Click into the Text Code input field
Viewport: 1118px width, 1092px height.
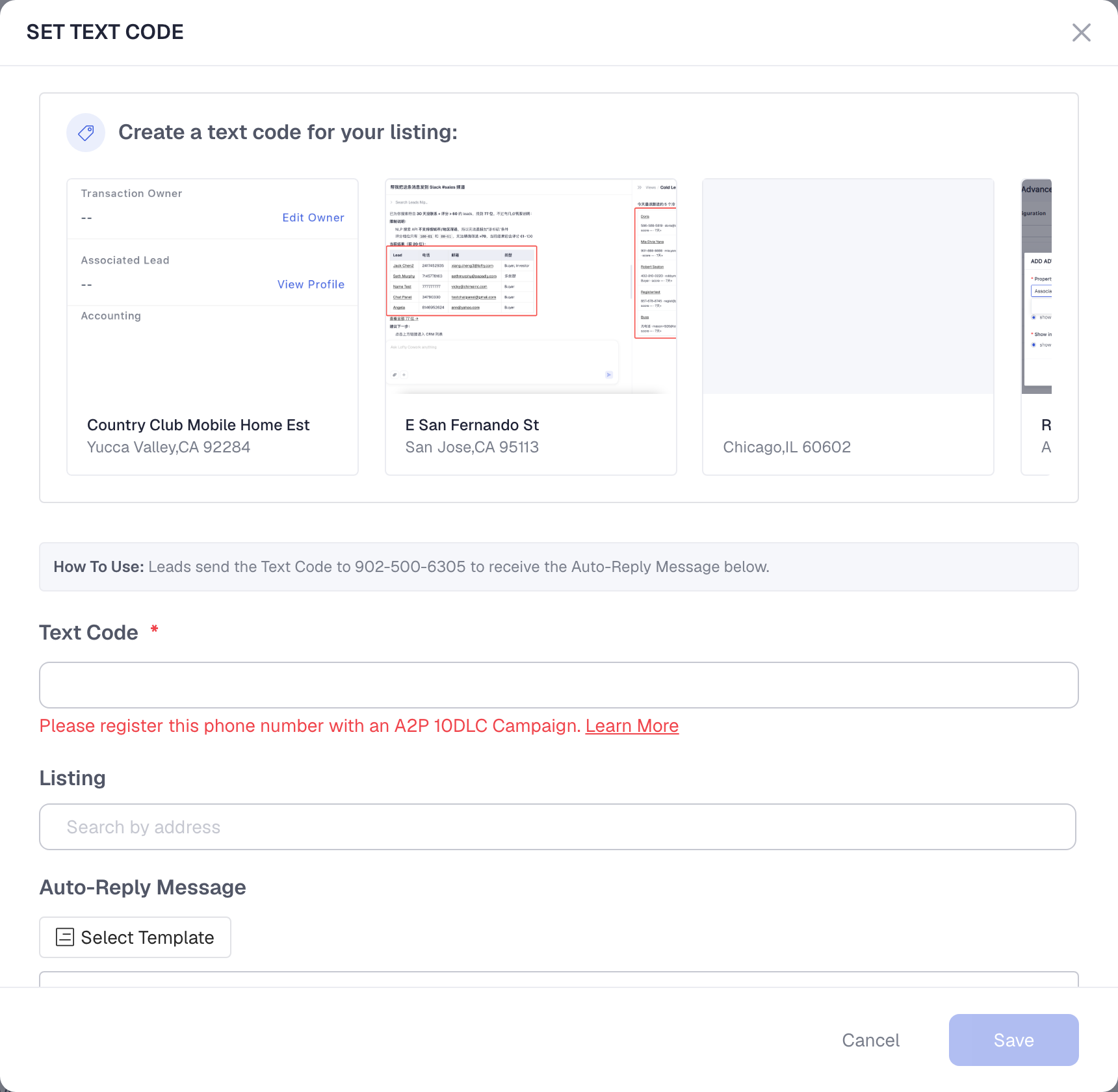(559, 685)
